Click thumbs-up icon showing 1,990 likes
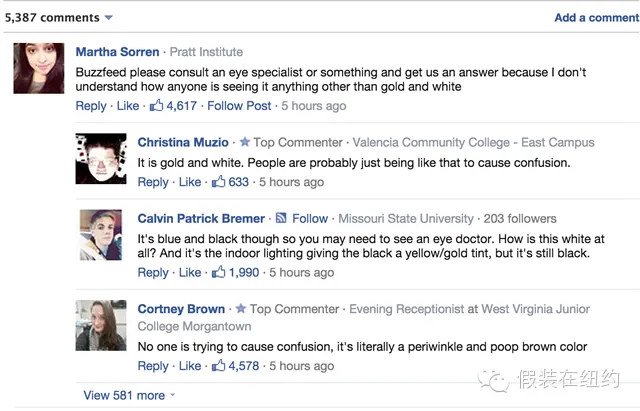The width and height of the screenshot is (640, 411). (218, 272)
